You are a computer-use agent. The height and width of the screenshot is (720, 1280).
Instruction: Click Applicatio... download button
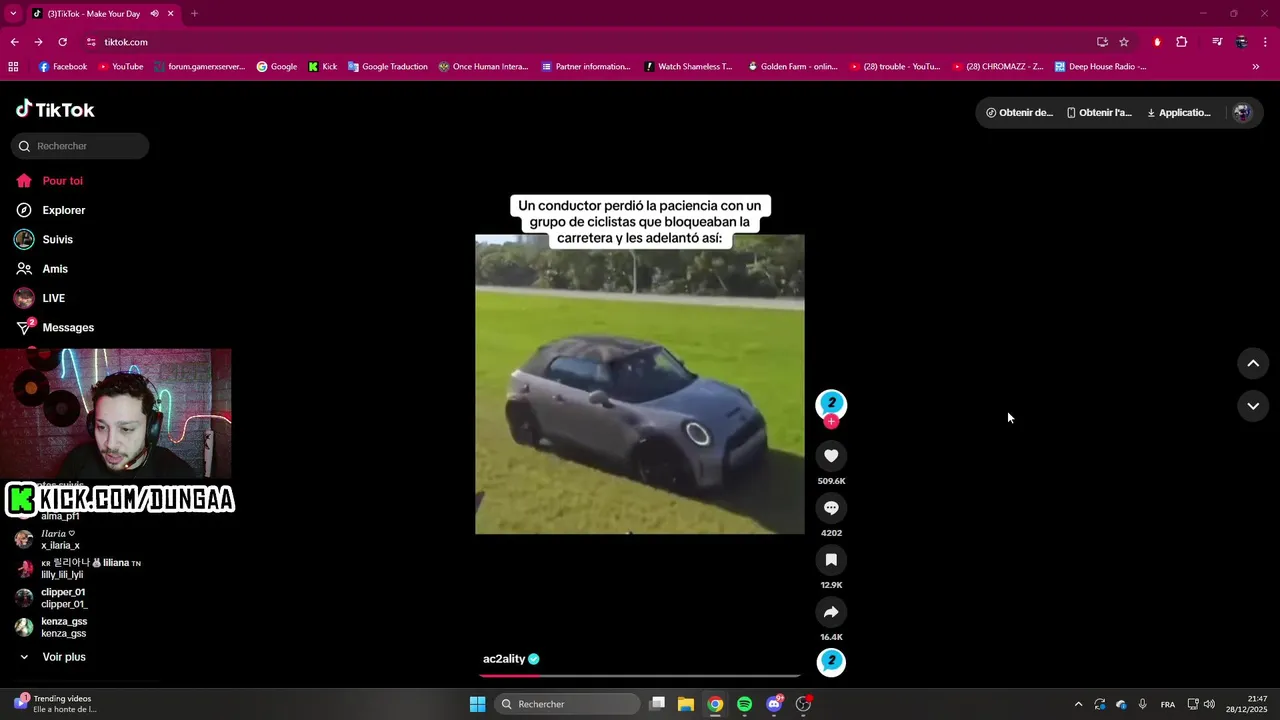[x=1179, y=113]
